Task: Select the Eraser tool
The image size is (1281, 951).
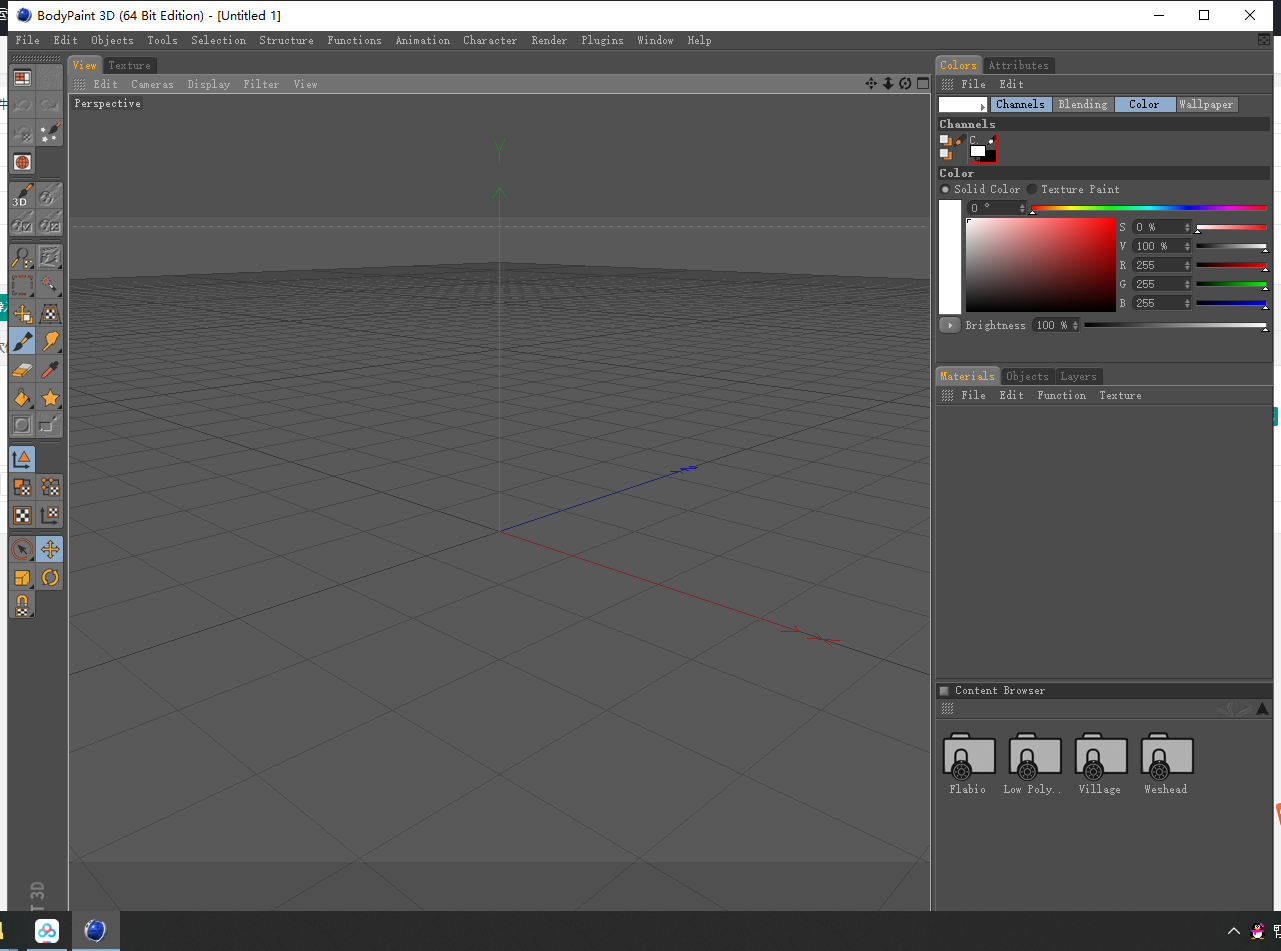Action: point(22,369)
